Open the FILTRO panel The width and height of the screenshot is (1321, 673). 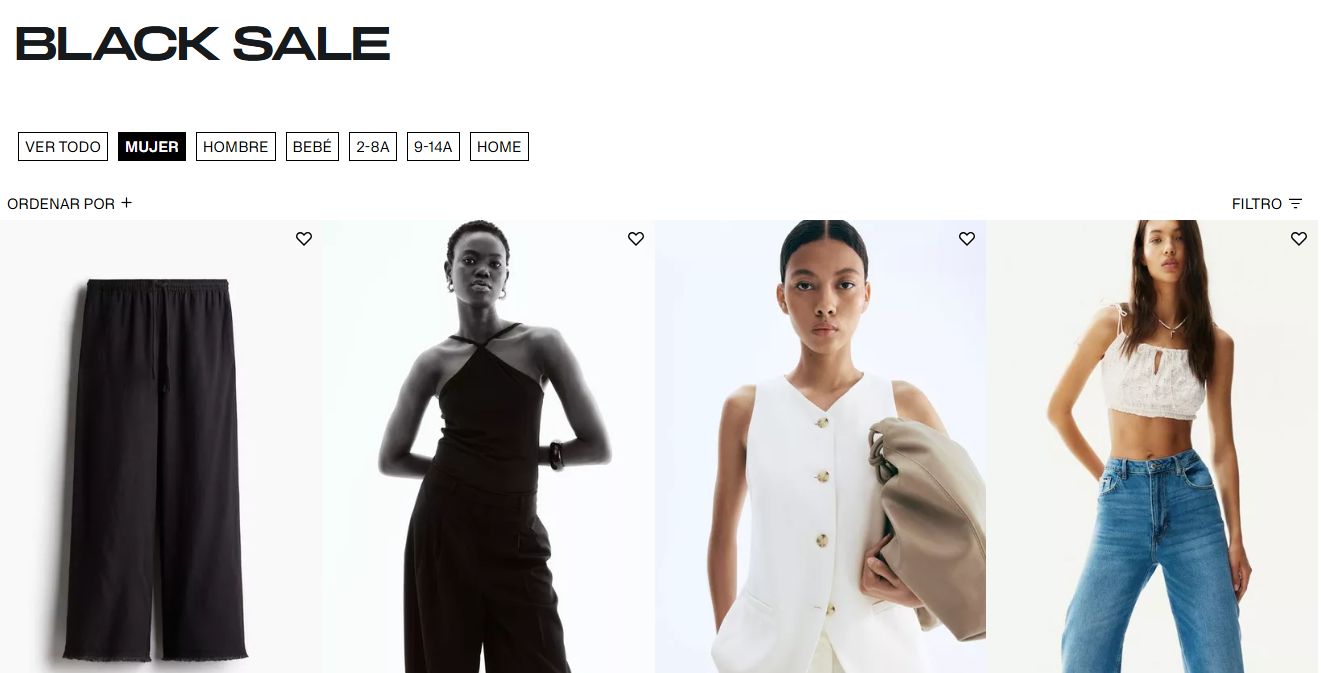pyautogui.click(x=1267, y=204)
